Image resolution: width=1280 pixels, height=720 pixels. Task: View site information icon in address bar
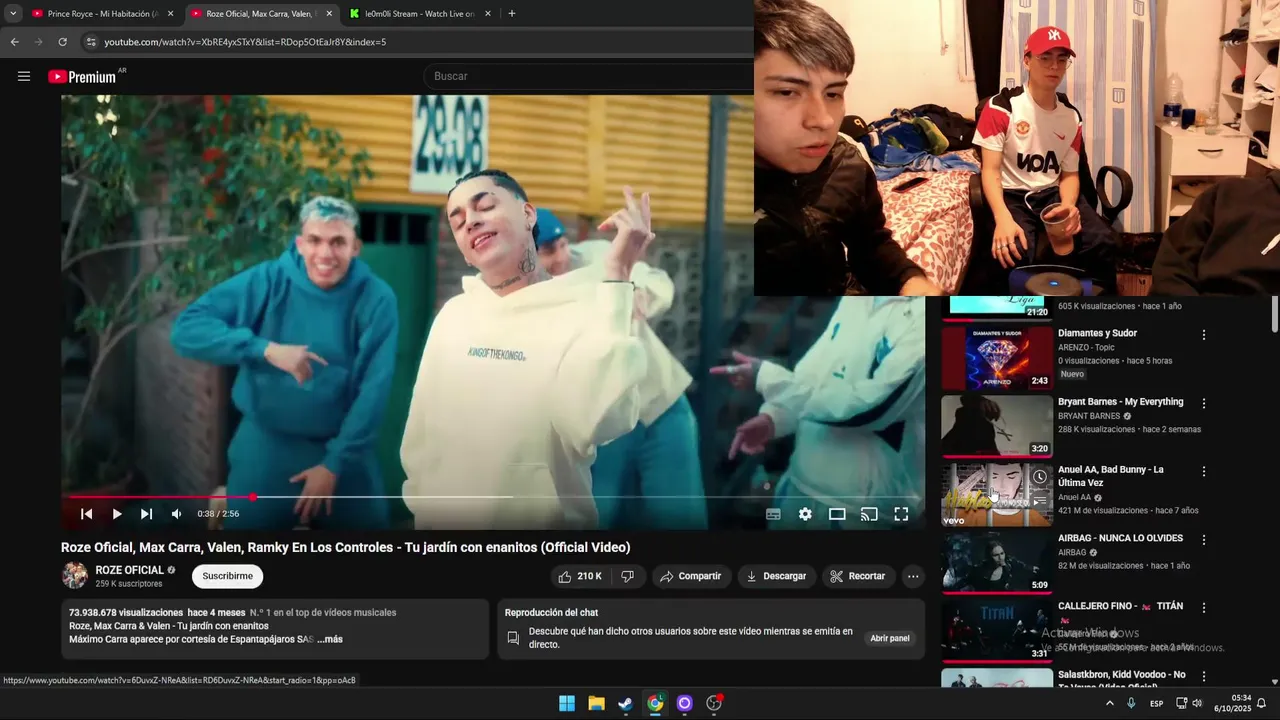click(x=91, y=42)
